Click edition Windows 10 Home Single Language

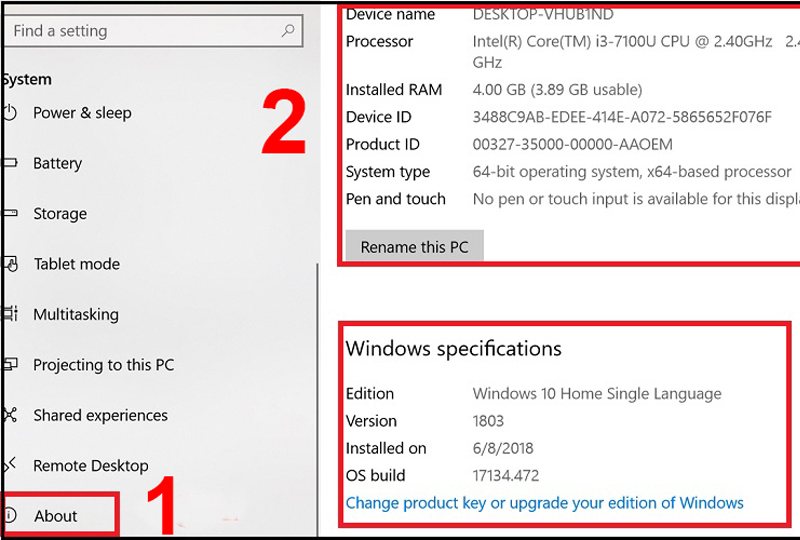tap(597, 394)
